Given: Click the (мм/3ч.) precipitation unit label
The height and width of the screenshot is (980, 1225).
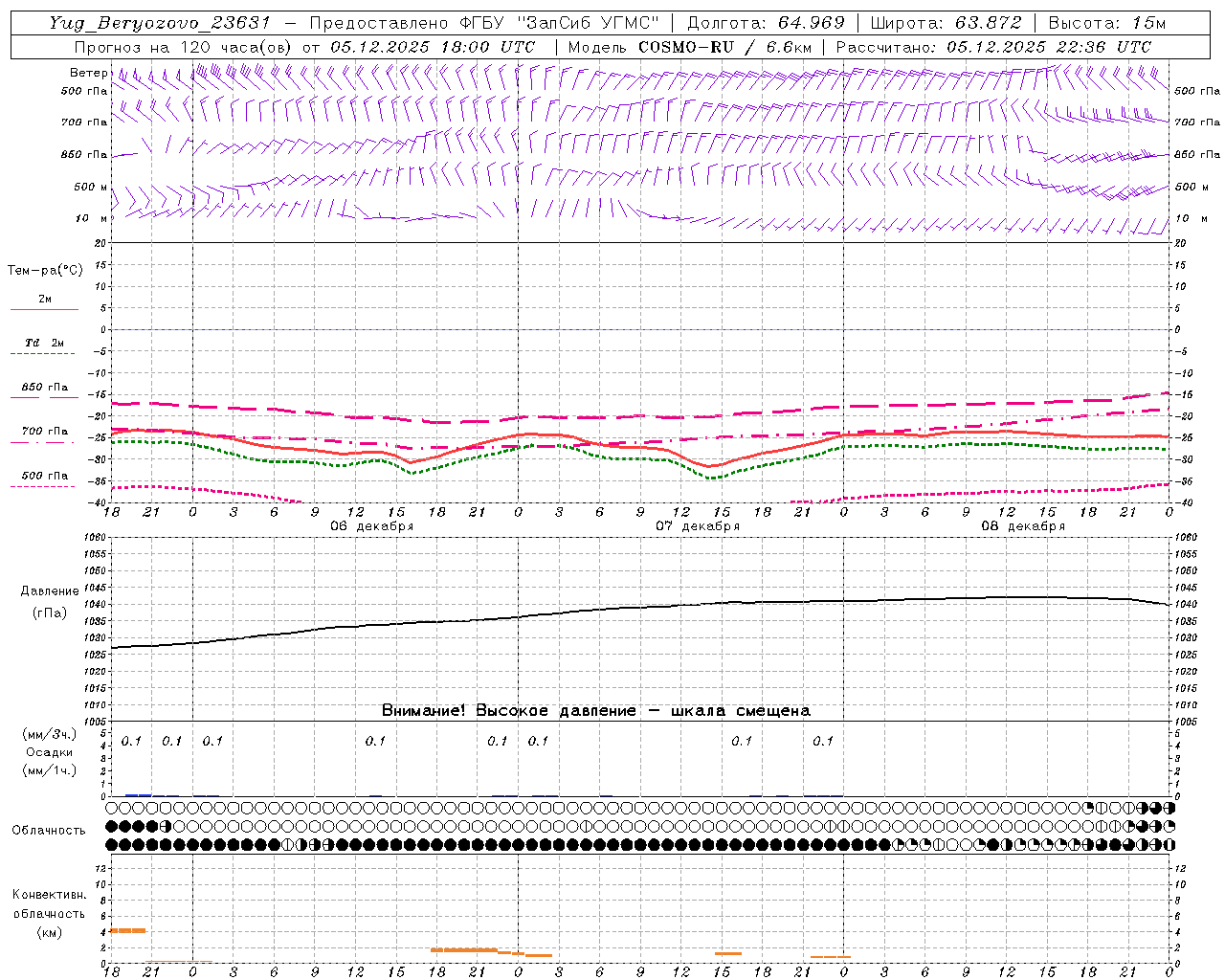Looking at the screenshot, I should [x=50, y=735].
